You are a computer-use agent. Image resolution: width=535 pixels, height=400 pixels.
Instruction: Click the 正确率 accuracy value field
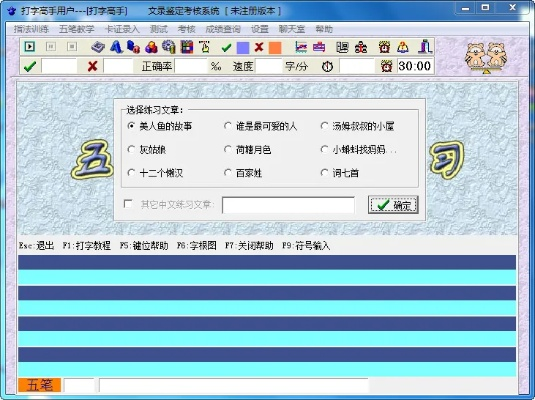tap(191, 66)
